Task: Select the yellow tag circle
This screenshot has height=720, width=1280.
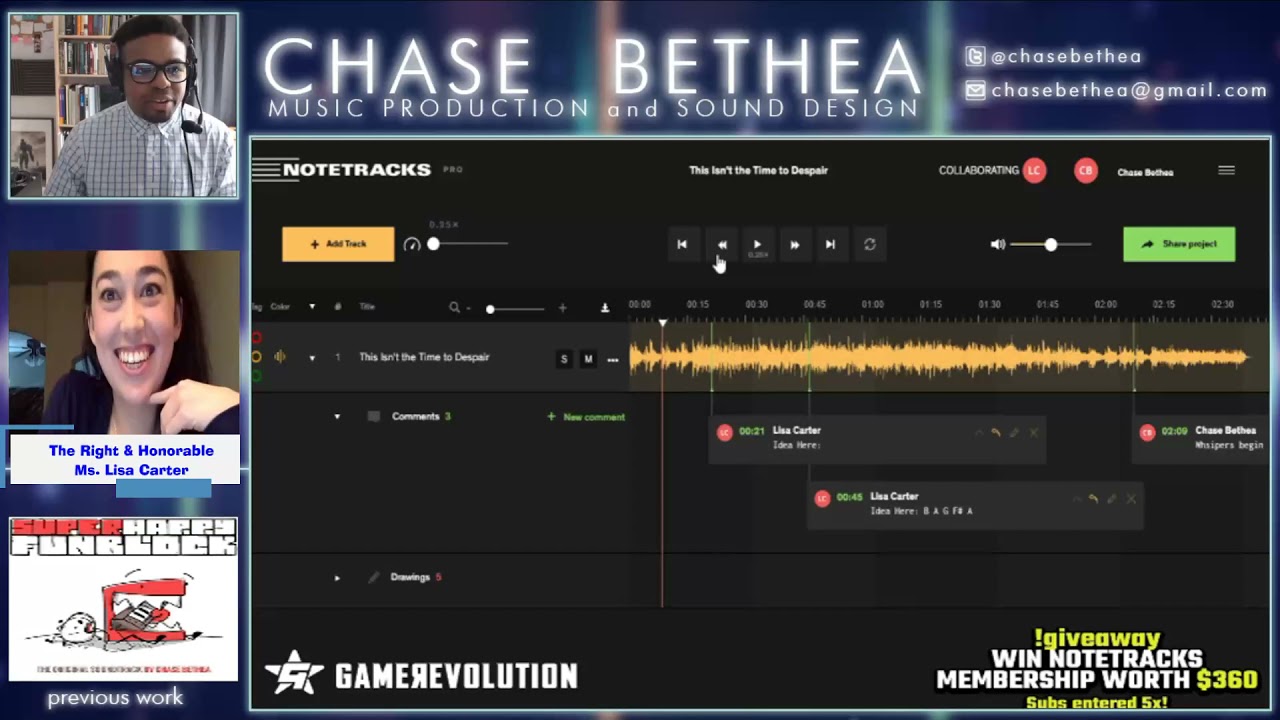Action: 256,357
